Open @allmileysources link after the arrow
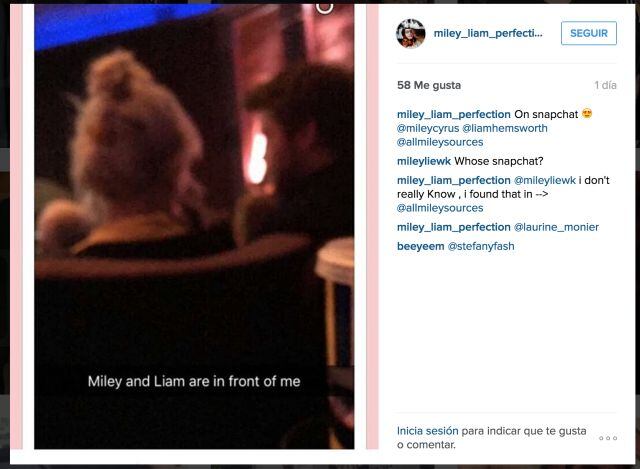 [440, 208]
